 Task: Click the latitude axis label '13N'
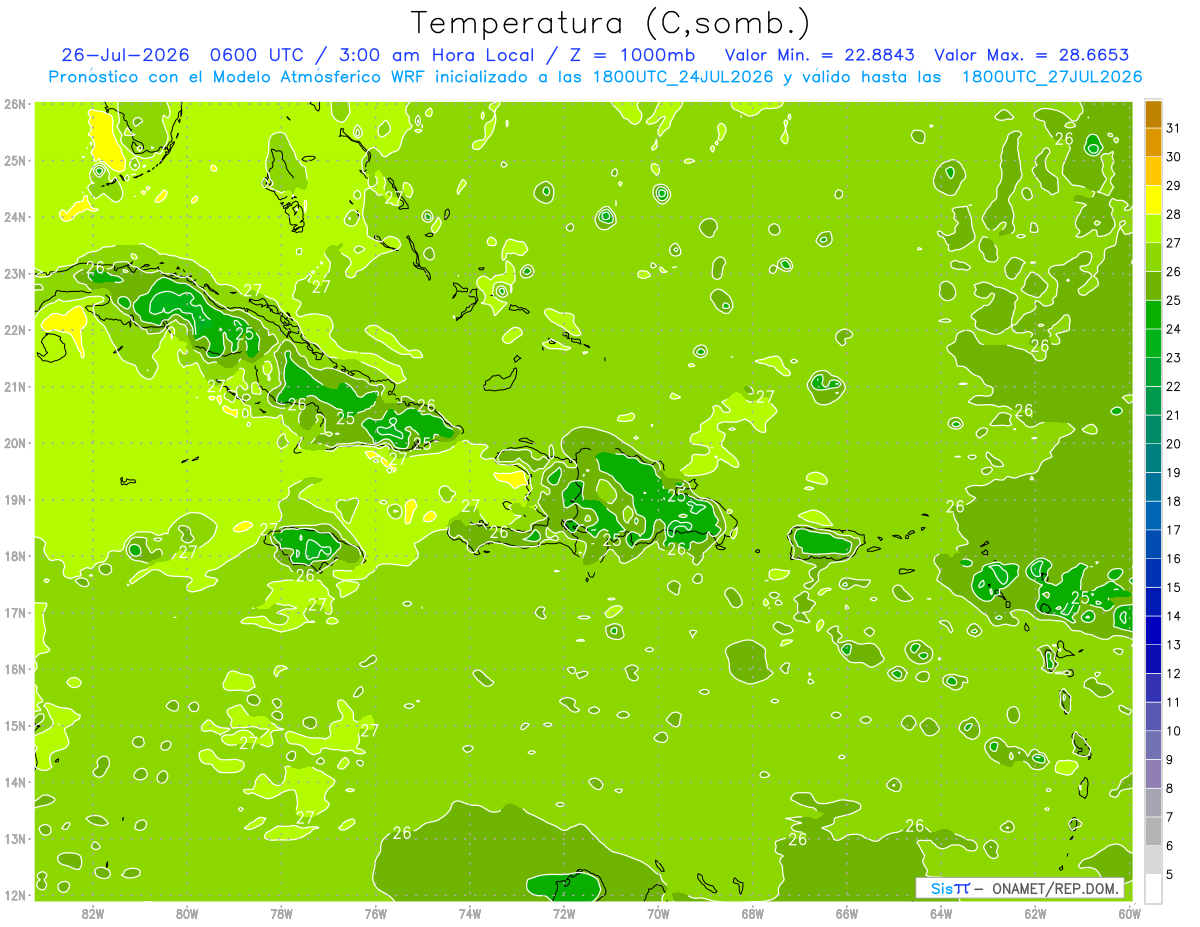[14, 838]
